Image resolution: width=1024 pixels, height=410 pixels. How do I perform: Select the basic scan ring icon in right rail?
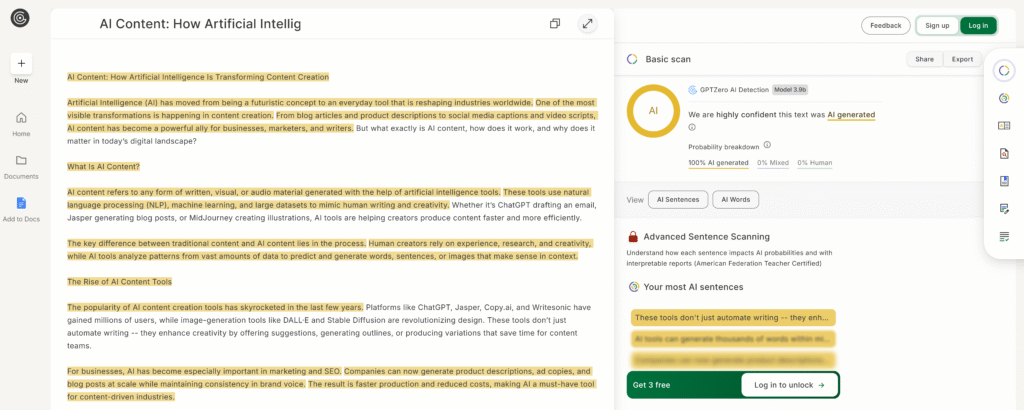[x=1004, y=71]
